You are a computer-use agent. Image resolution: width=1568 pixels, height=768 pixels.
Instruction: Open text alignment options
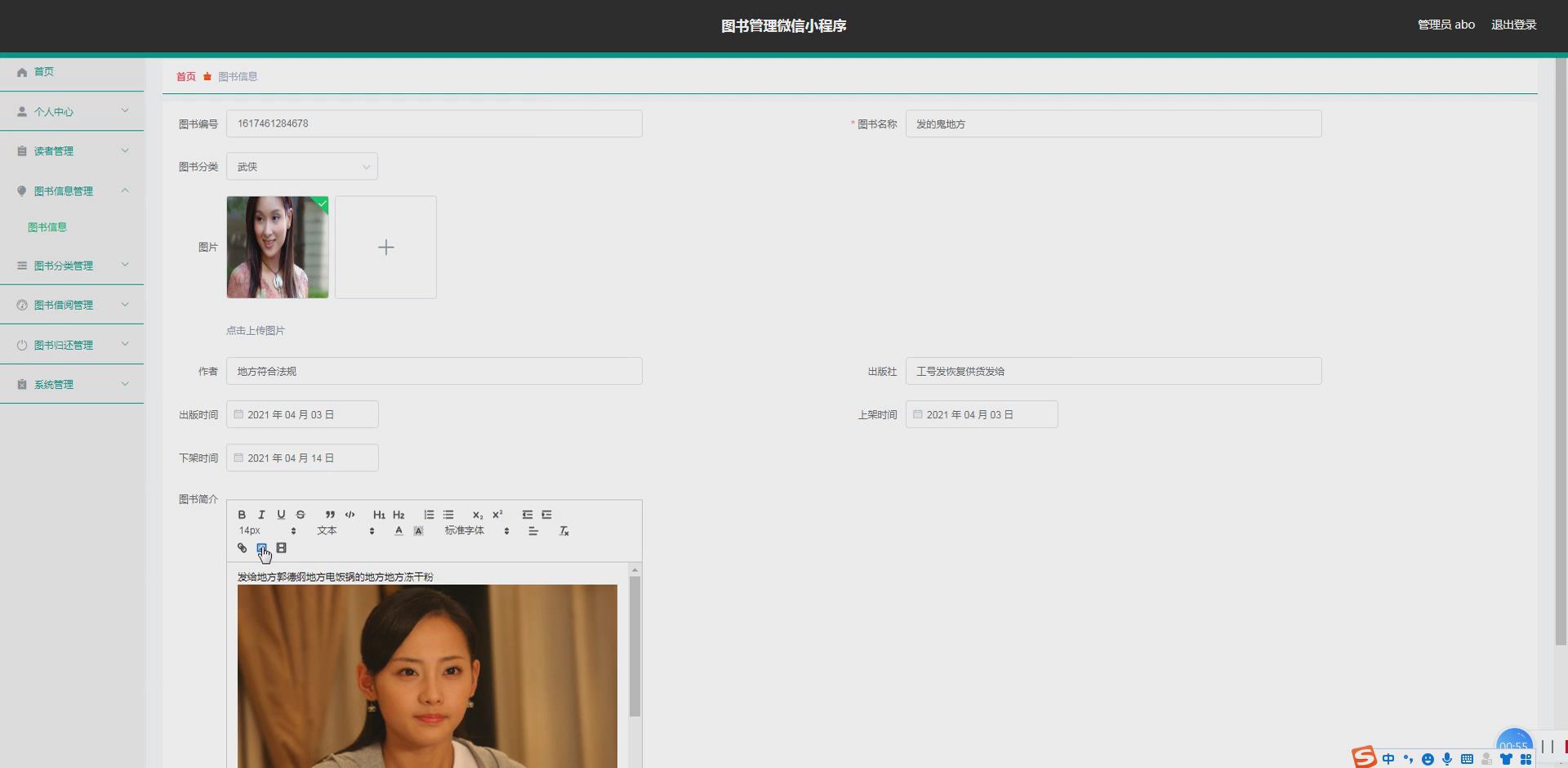tap(533, 531)
